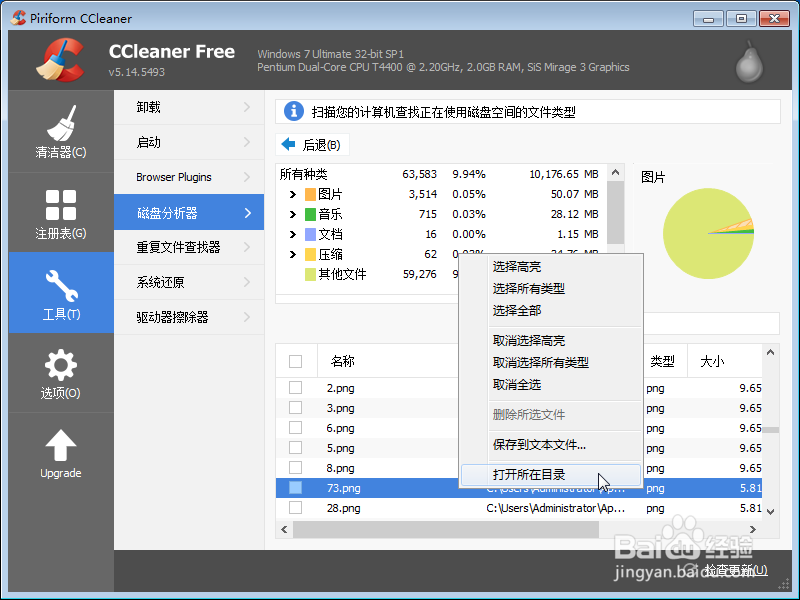The image size is (800, 600).
Task: Click the blue back arrow icon
Action: tap(288, 144)
